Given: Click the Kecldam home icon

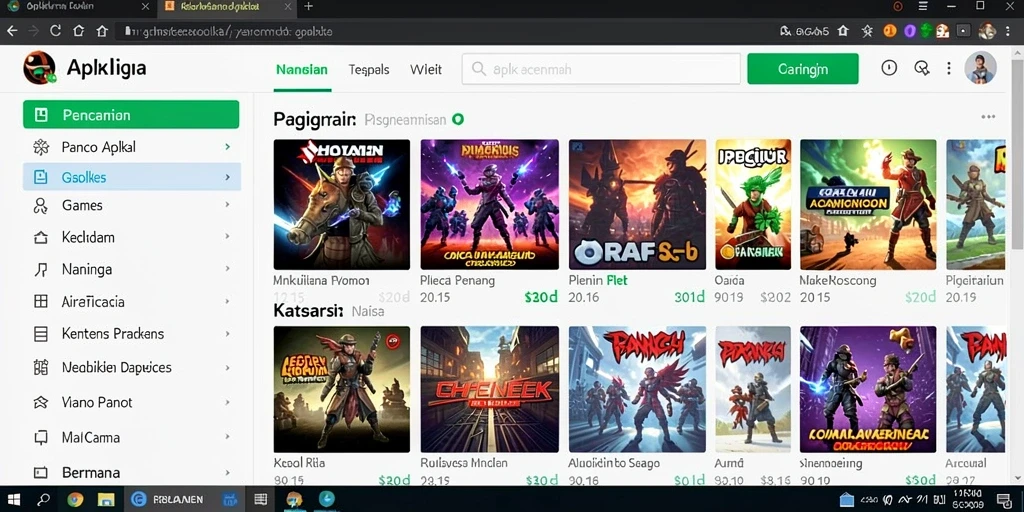Looking at the screenshot, I should click(40, 237).
